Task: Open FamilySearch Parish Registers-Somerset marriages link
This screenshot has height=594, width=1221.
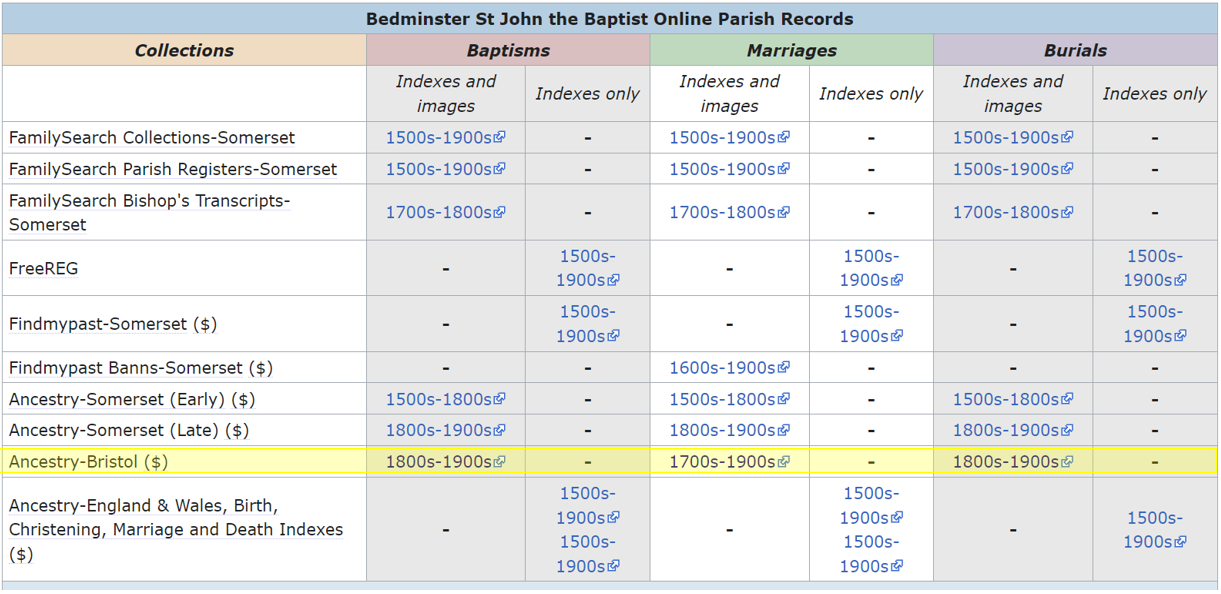Action: [729, 169]
